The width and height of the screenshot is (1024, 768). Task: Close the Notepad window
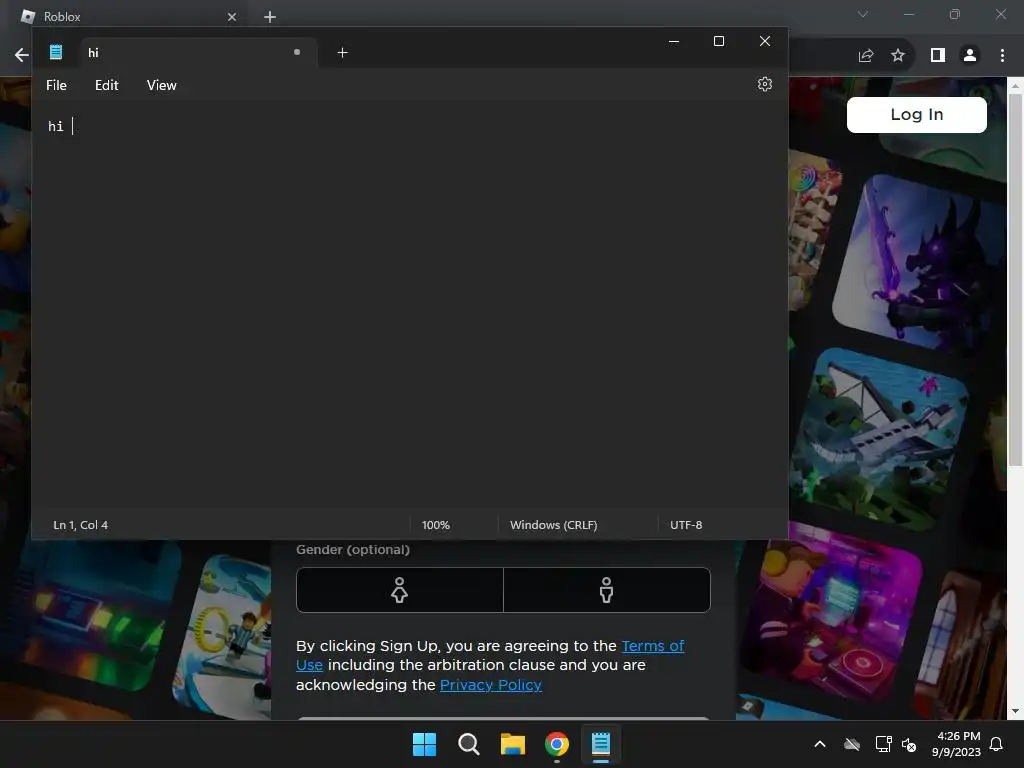coord(765,41)
